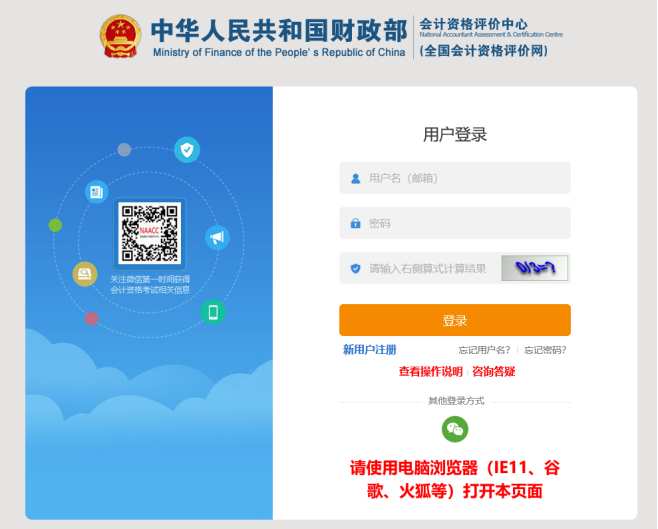The image size is (658, 529).
Task: Open the 新用户注册 registration link
Action: [x=370, y=349]
